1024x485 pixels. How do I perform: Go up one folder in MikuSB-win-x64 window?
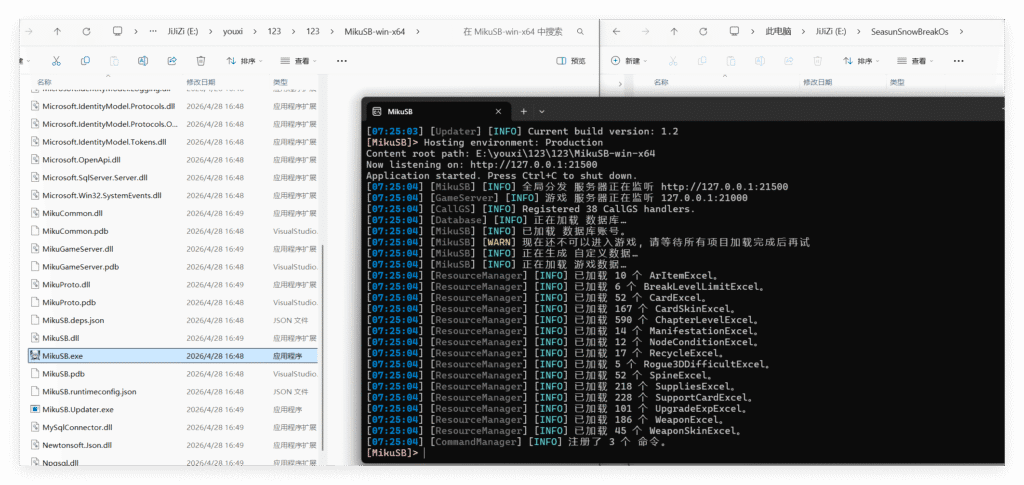click(x=57, y=31)
